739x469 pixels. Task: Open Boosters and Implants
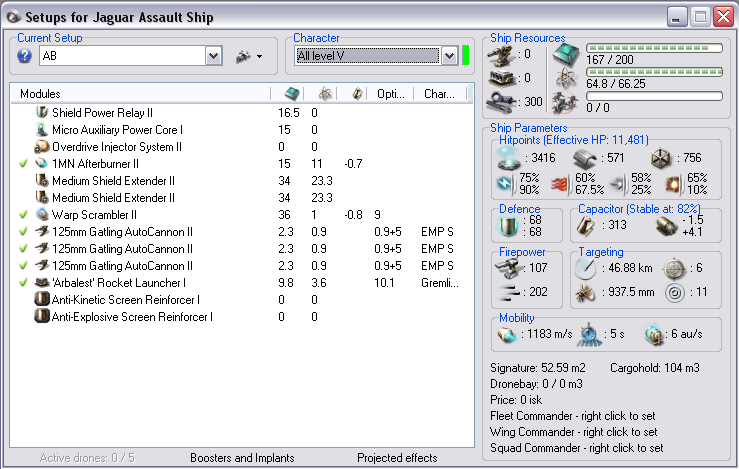(242, 458)
